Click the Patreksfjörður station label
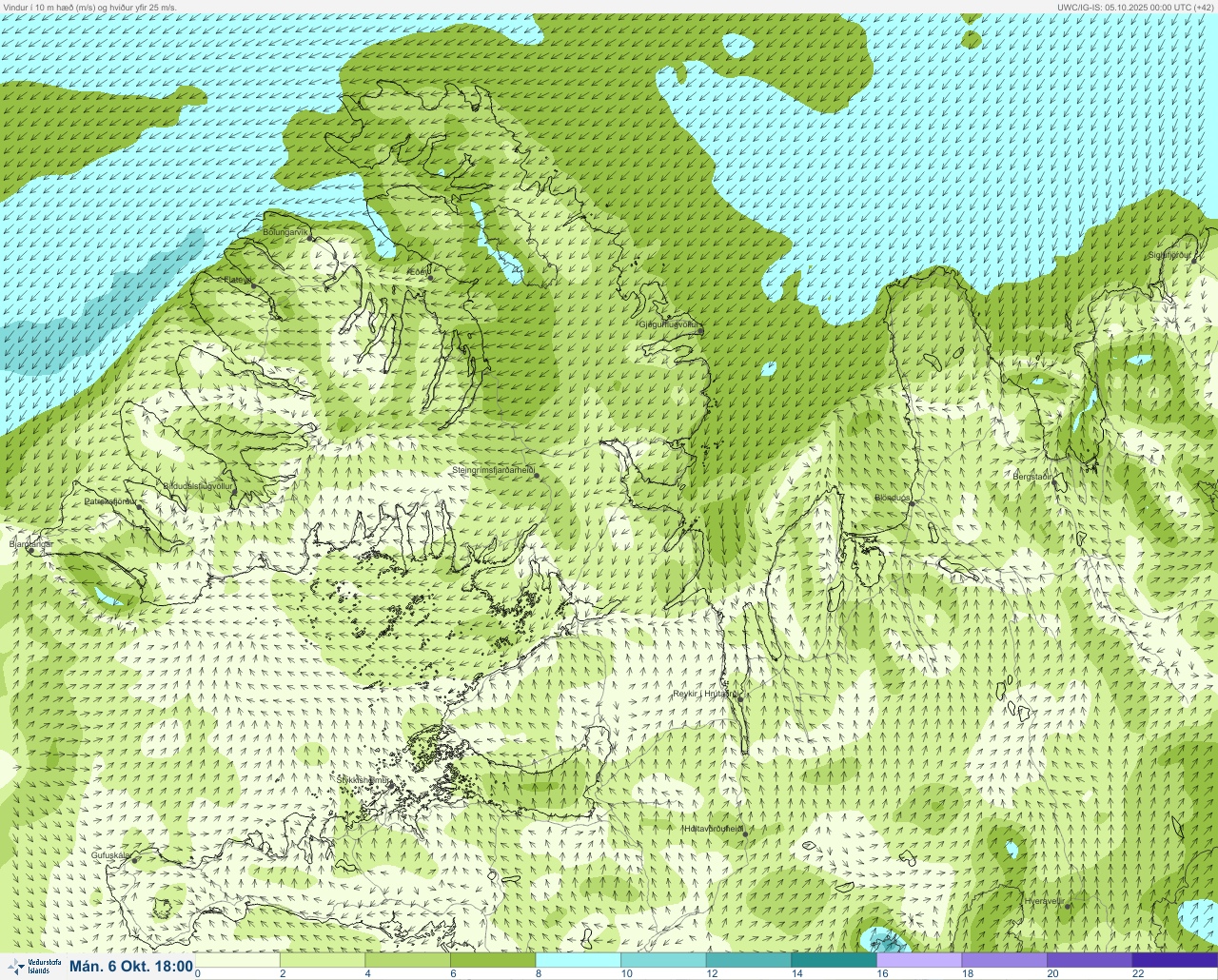Image resolution: width=1218 pixels, height=980 pixels. [x=110, y=500]
